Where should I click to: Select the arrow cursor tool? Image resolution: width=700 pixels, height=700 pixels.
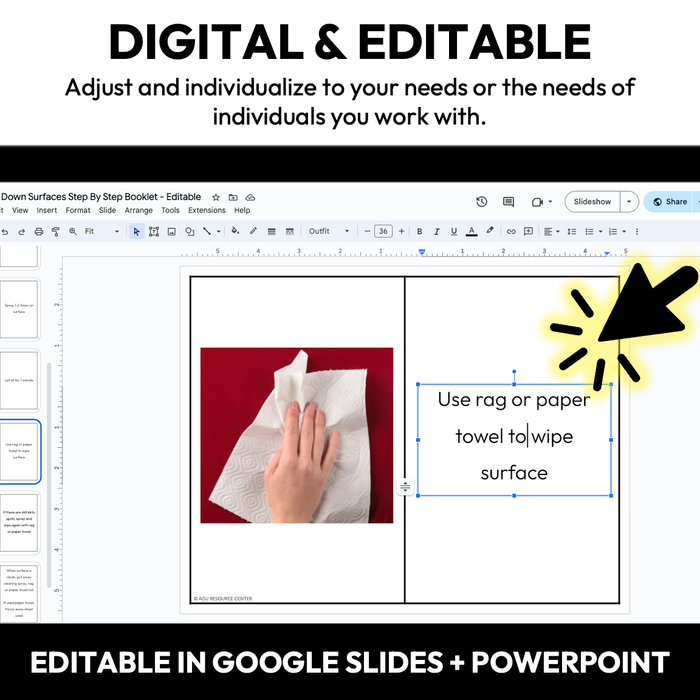137,231
